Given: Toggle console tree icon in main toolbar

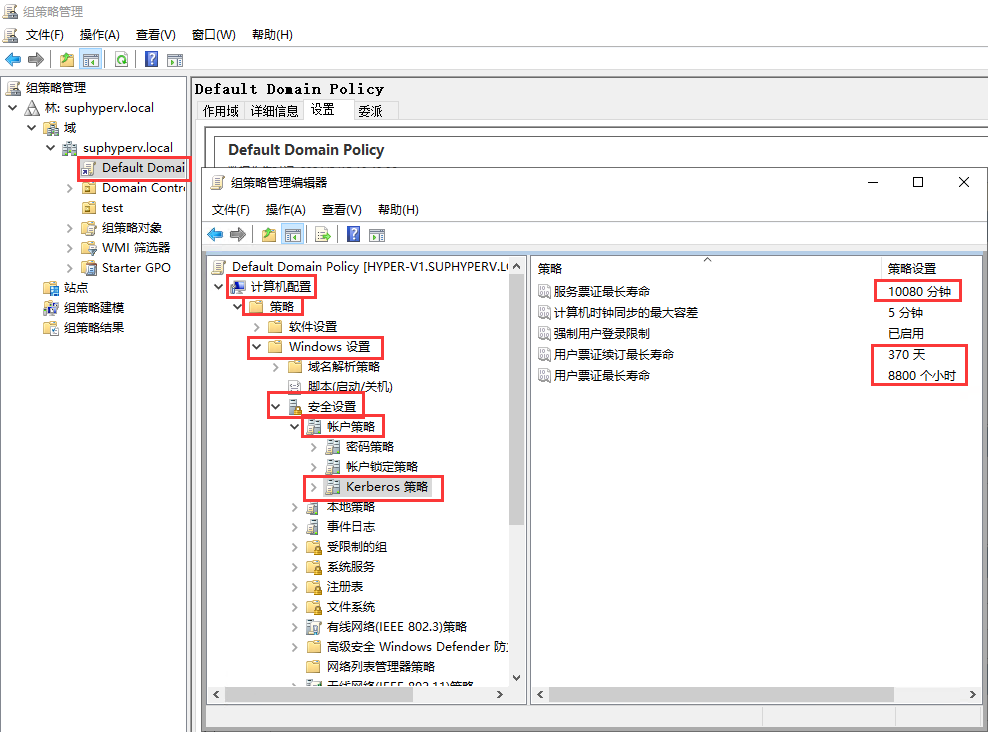Looking at the screenshot, I should [91, 60].
